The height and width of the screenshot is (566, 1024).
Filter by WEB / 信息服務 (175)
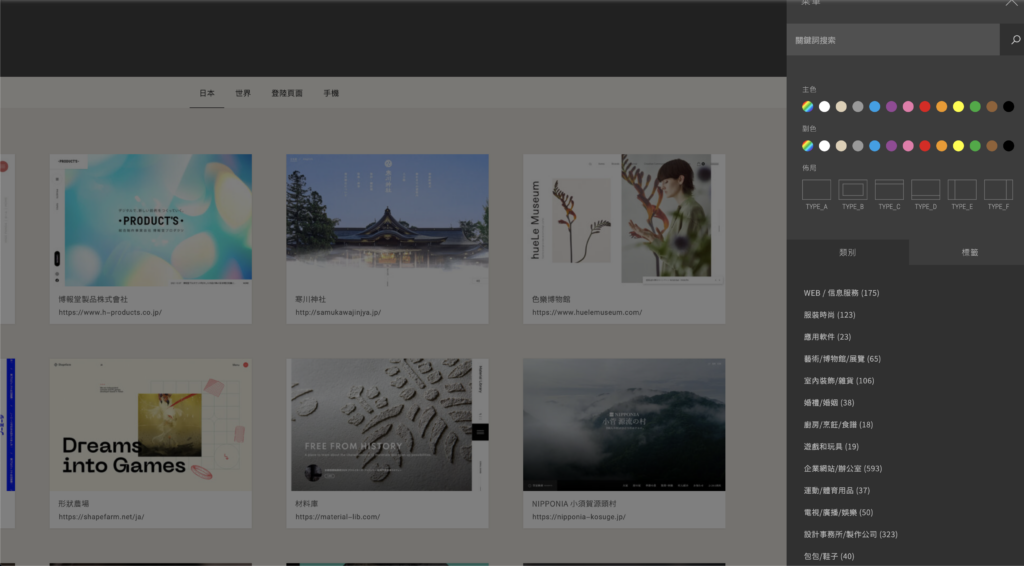pyautogui.click(x=841, y=293)
